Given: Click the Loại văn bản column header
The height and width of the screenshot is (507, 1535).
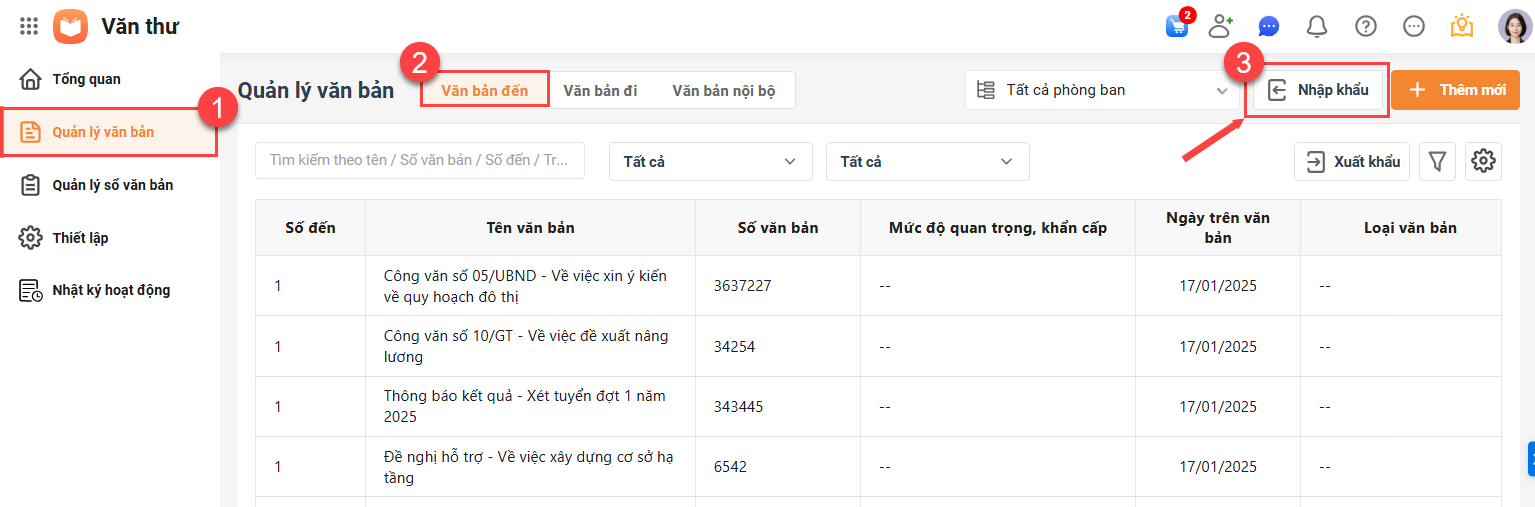Looking at the screenshot, I should 1410,228.
